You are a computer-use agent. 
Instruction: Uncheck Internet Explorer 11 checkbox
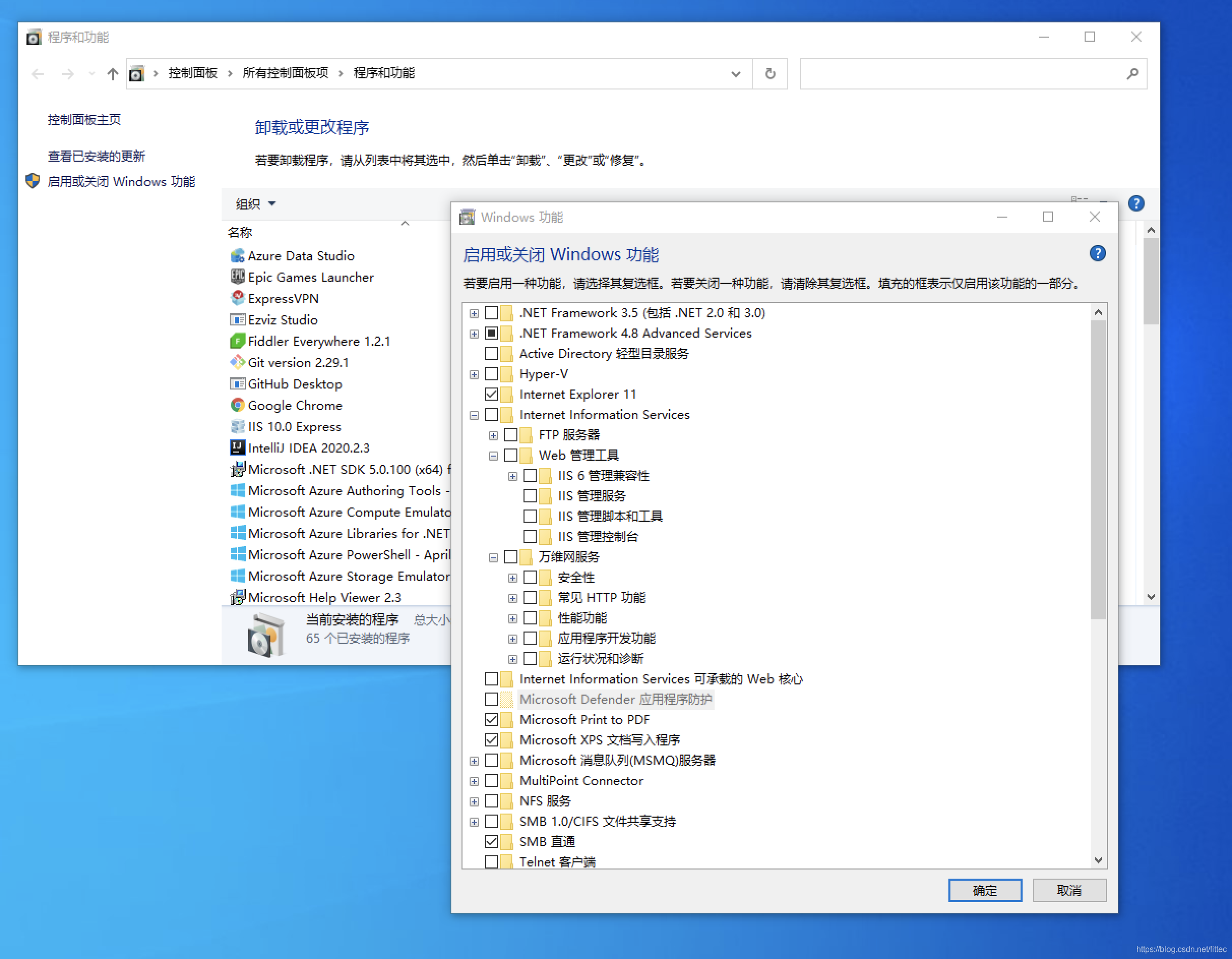tap(491, 394)
